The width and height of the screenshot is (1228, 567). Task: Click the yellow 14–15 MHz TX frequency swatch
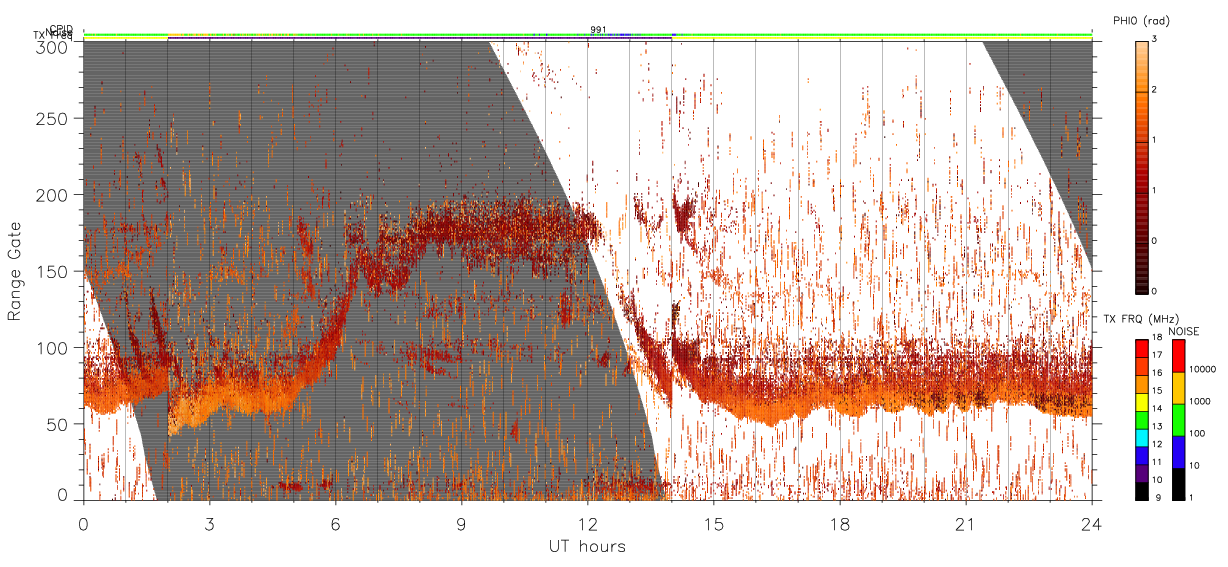(1141, 402)
